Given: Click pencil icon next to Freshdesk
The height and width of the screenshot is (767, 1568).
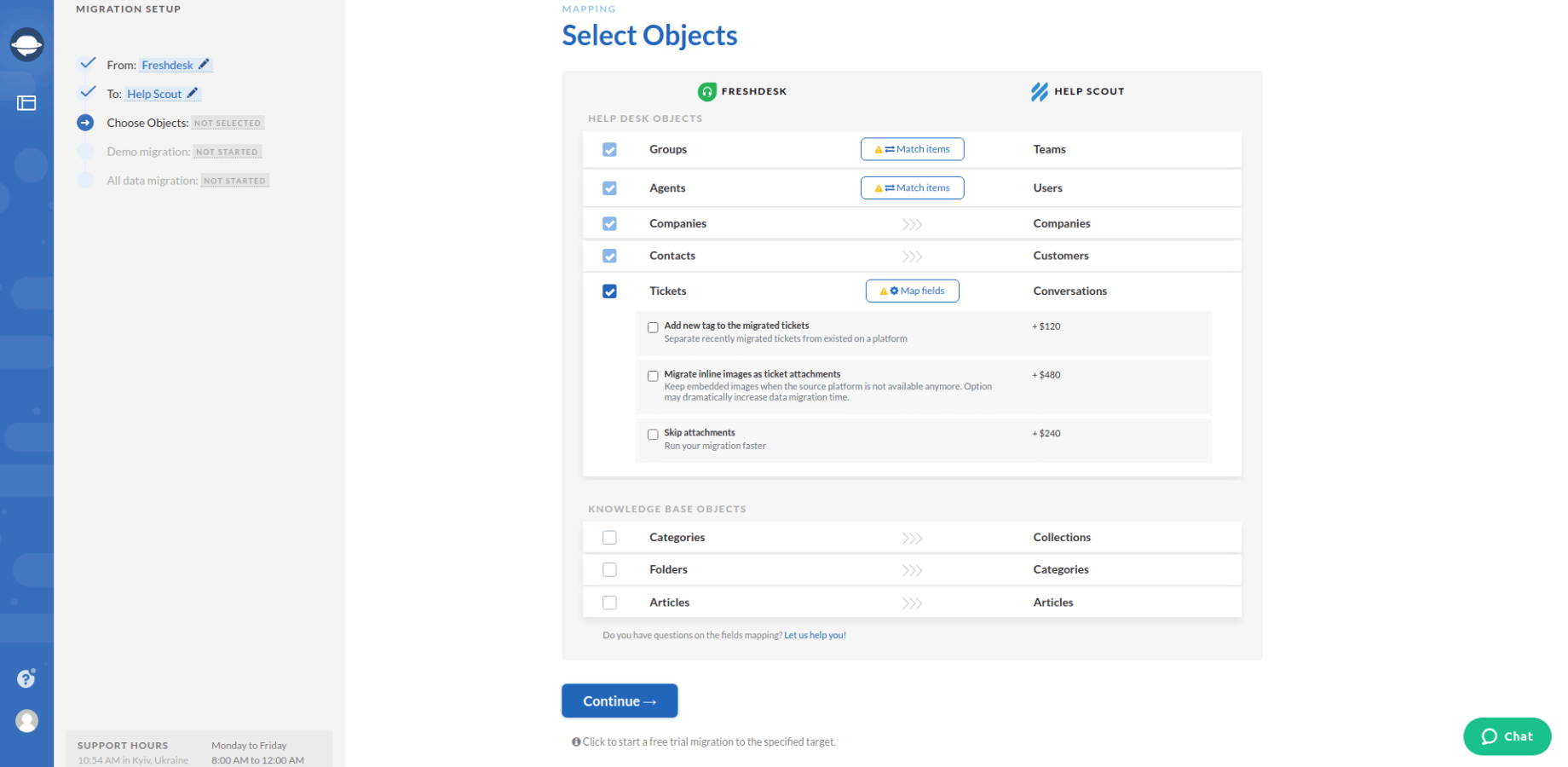Looking at the screenshot, I should [x=204, y=65].
